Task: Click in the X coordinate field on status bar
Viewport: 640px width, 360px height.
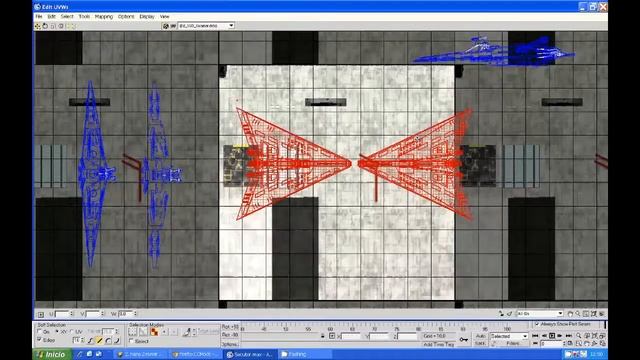Action: (350, 336)
